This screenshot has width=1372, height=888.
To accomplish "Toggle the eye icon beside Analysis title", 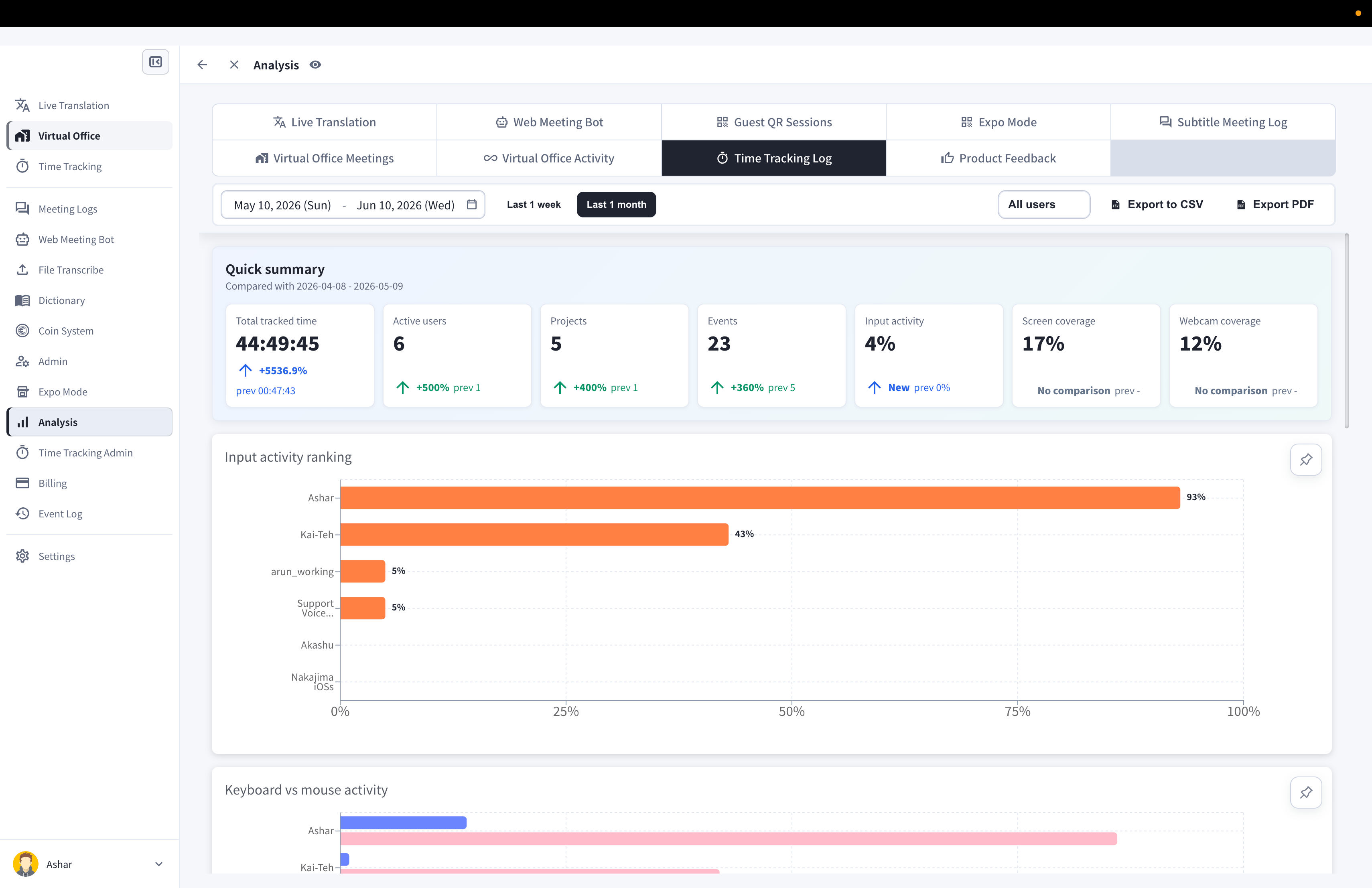I will pyautogui.click(x=315, y=65).
